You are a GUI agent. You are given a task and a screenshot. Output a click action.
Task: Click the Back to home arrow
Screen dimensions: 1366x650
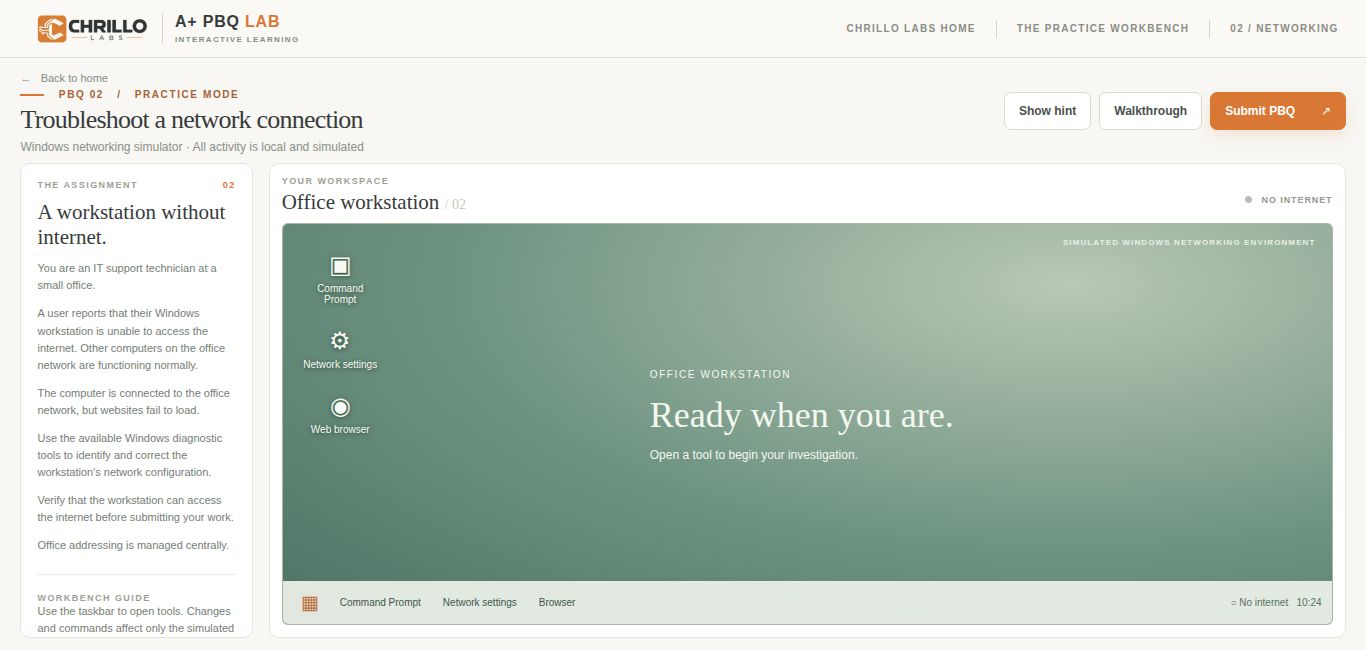tap(26, 79)
